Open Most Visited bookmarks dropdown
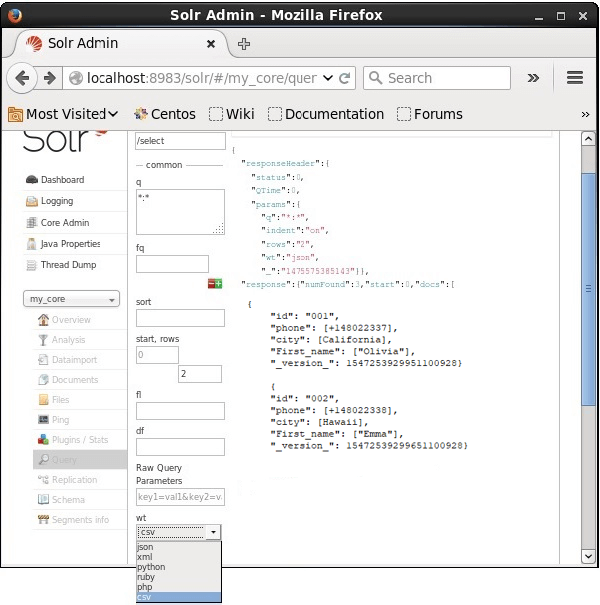Image resolution: width=600 pixels, height=605 pixels. coord(63,114)
